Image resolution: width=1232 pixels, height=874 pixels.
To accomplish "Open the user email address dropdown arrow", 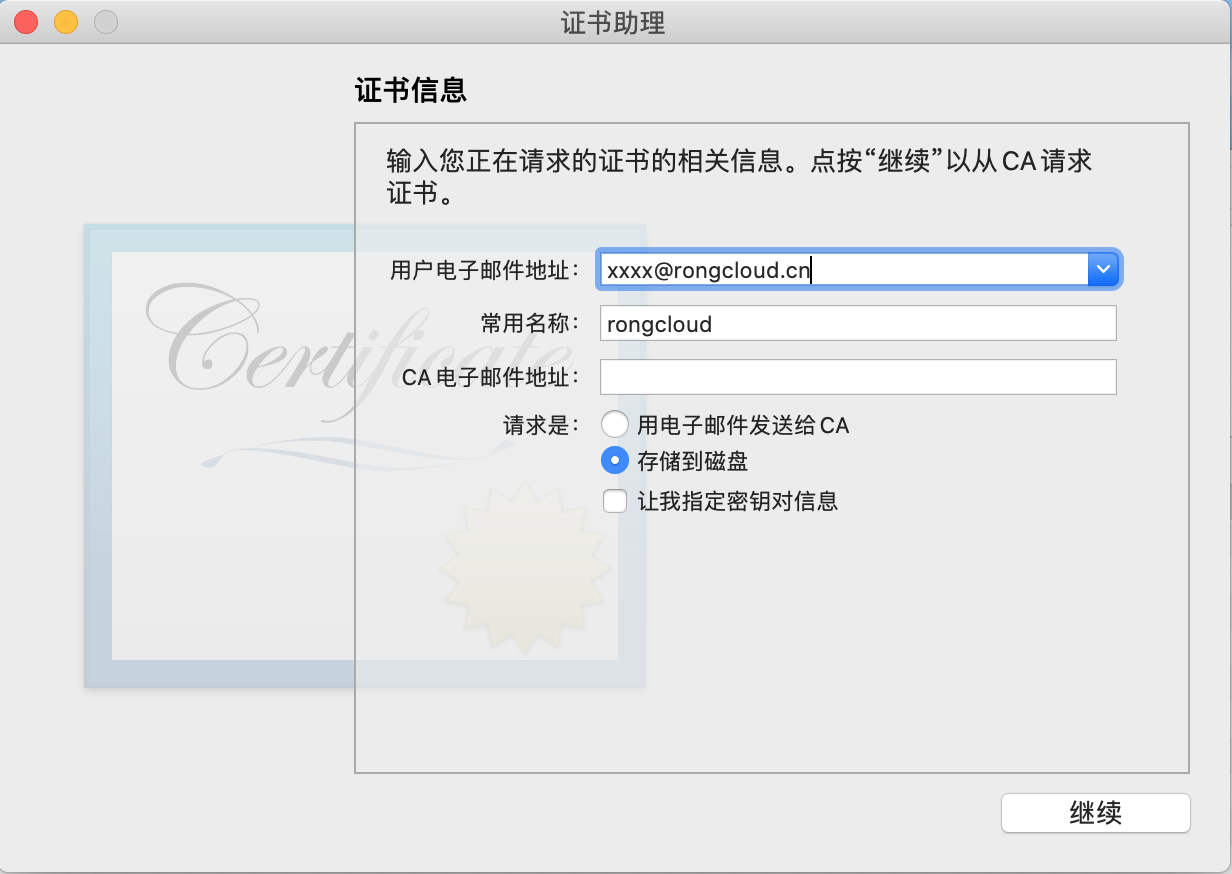I will [x=1103, y=269].
